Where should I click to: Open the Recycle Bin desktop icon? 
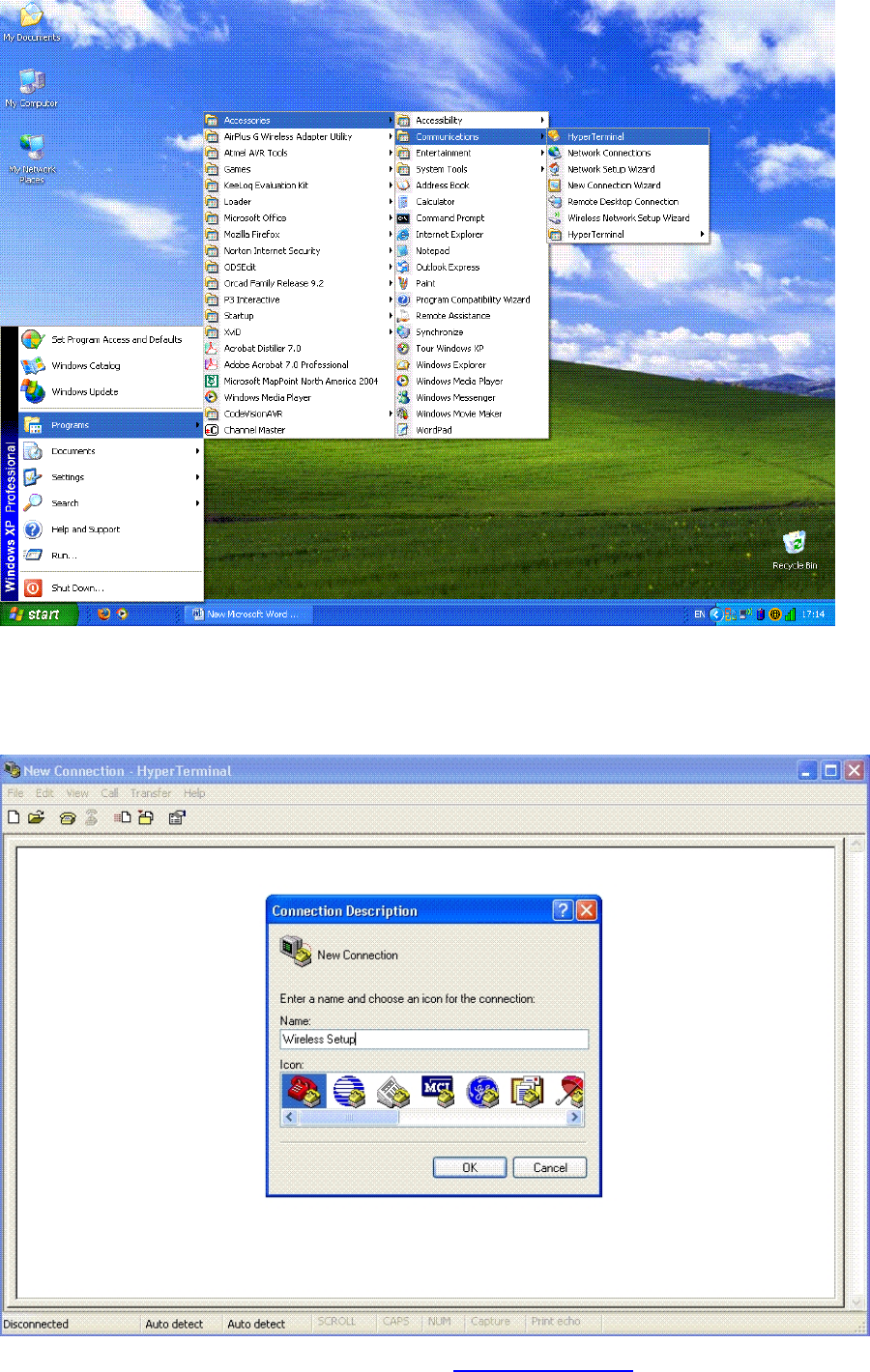795,550
